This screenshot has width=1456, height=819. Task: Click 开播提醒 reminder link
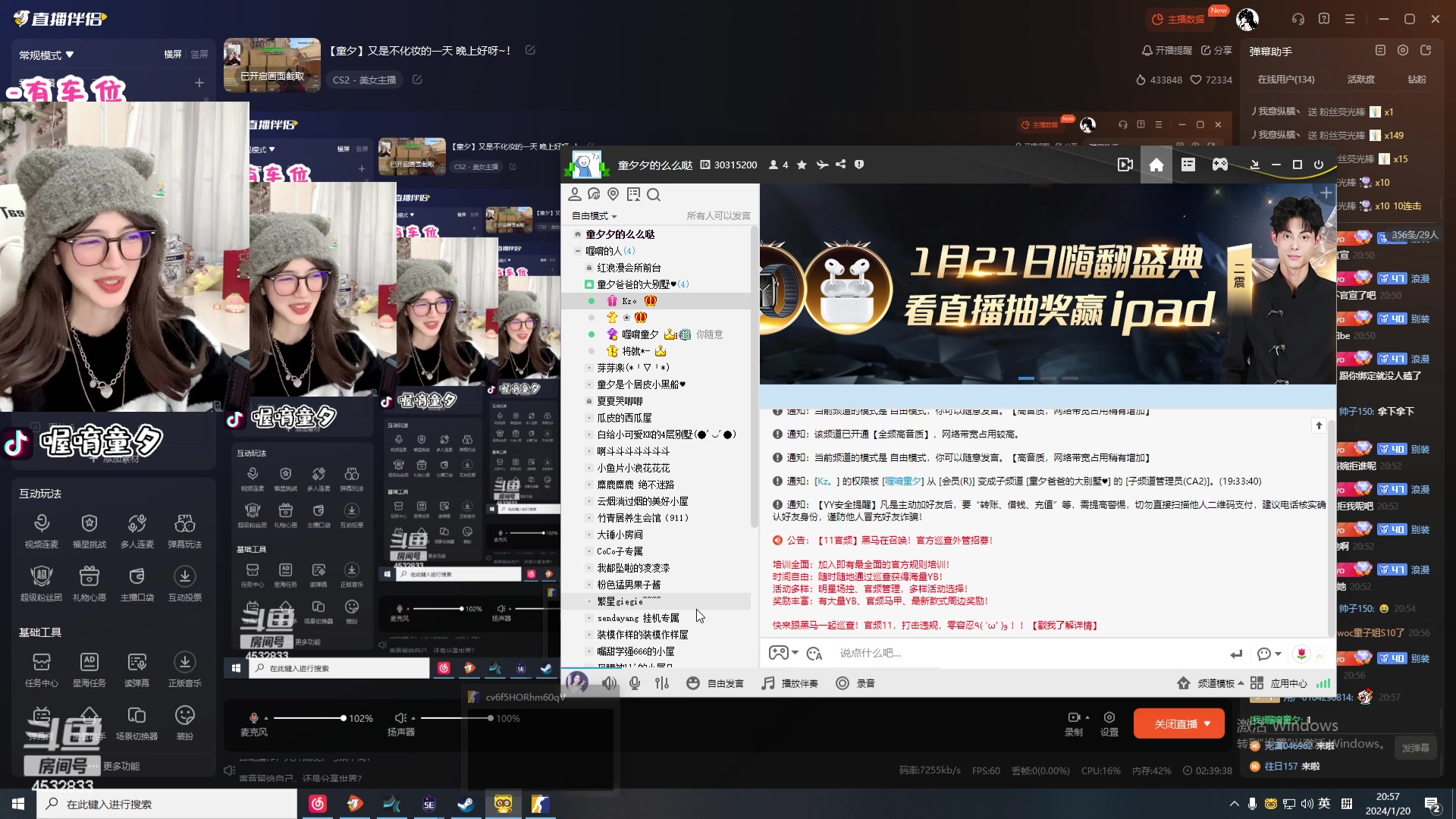[1166, 51]
